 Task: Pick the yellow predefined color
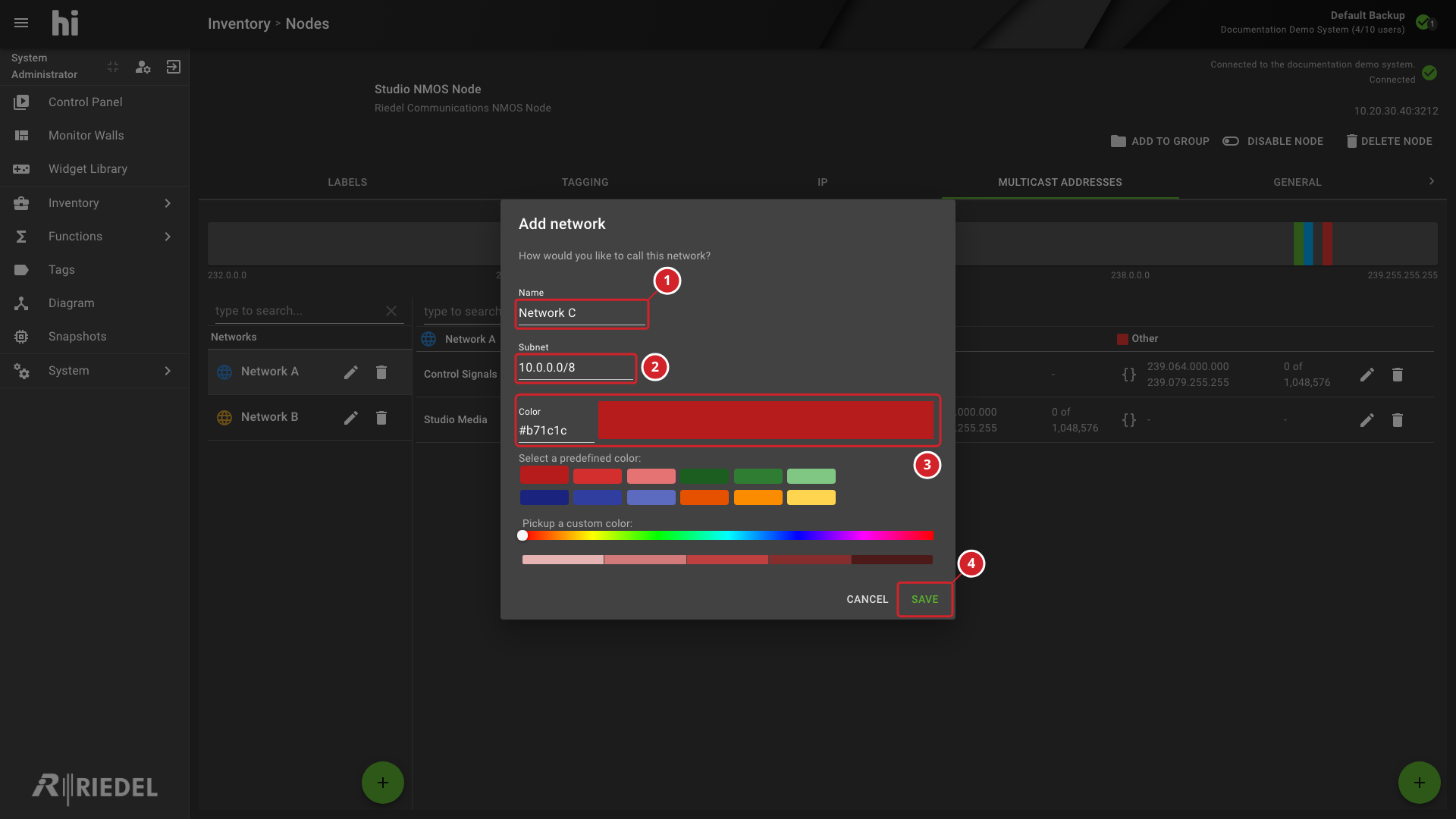pos(811,497)
